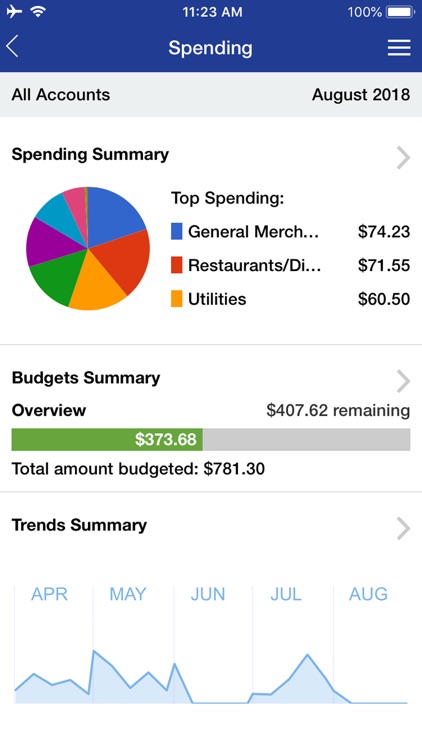Tap the JUL peak in trends chart
Viewport: 422px width, 750px height.
pyautogui.click(x=307, y=655)
